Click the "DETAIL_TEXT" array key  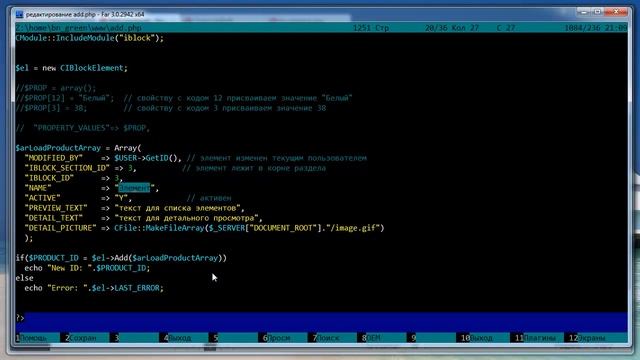click(53, 218)
